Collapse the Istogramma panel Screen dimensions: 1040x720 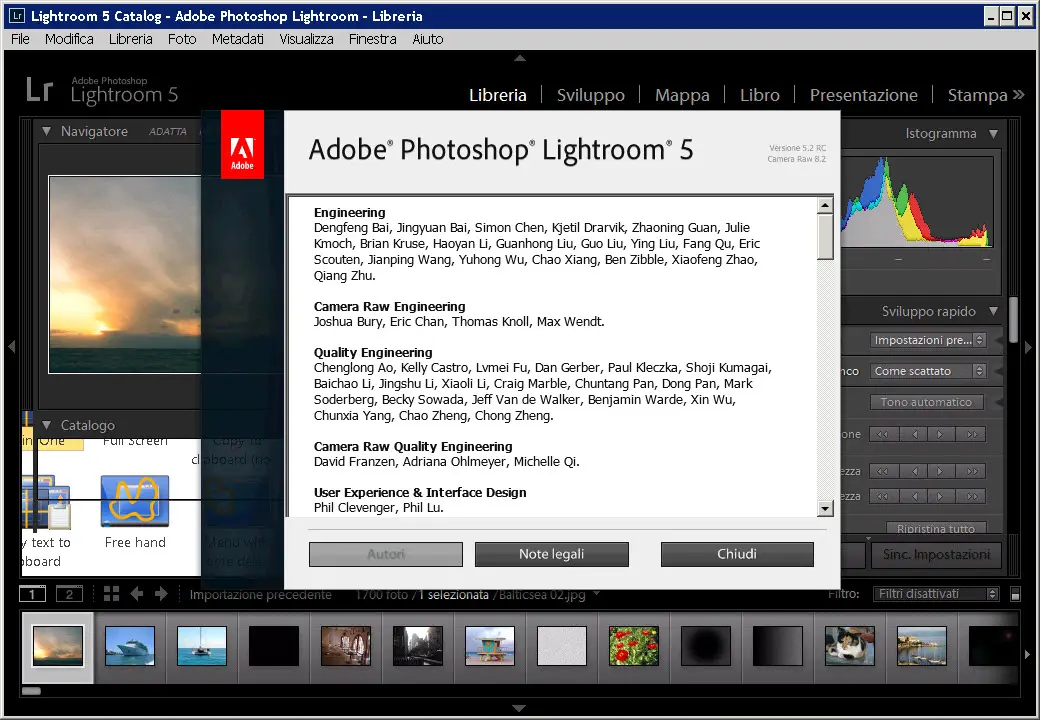point(993,133)
